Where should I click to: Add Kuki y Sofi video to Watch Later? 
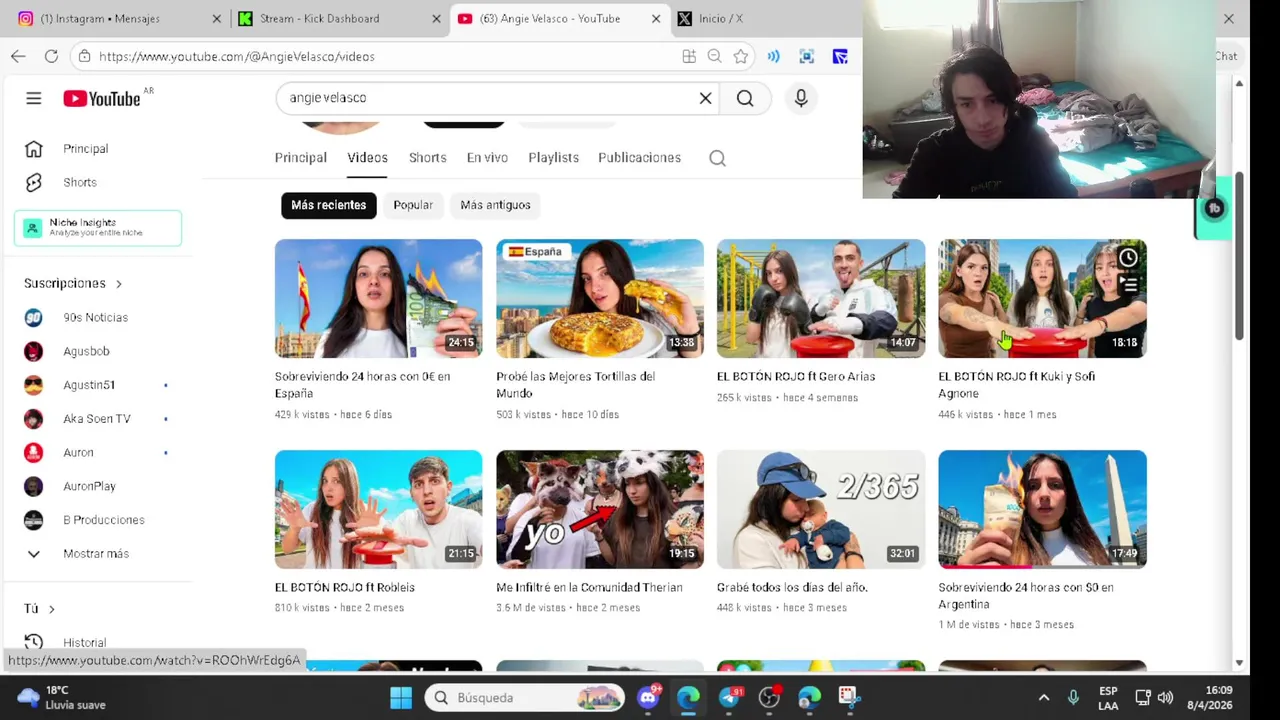[x=1128, y=259]
